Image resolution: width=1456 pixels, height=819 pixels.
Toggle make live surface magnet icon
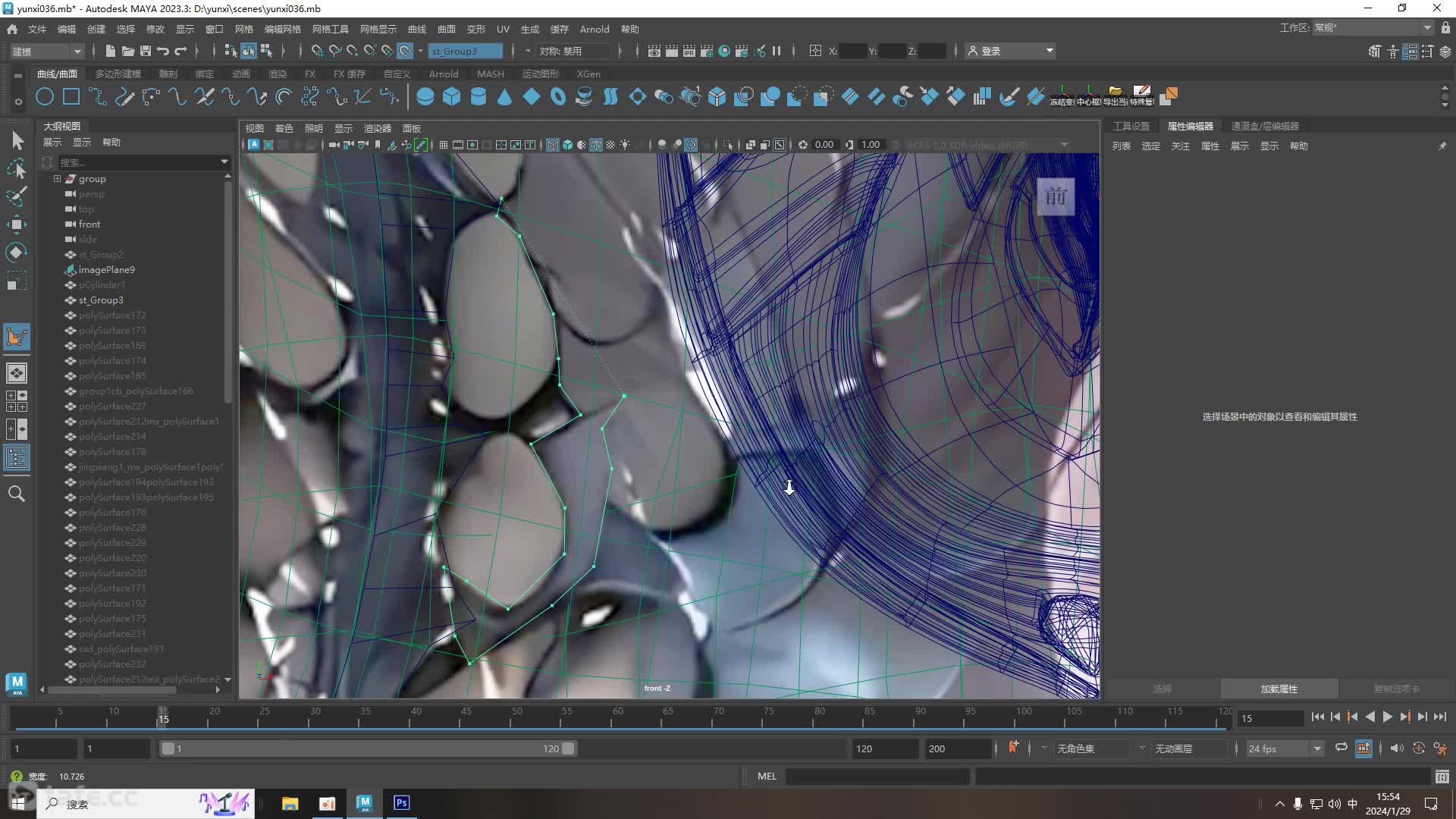pyautogui.click(x=405, y=51)
